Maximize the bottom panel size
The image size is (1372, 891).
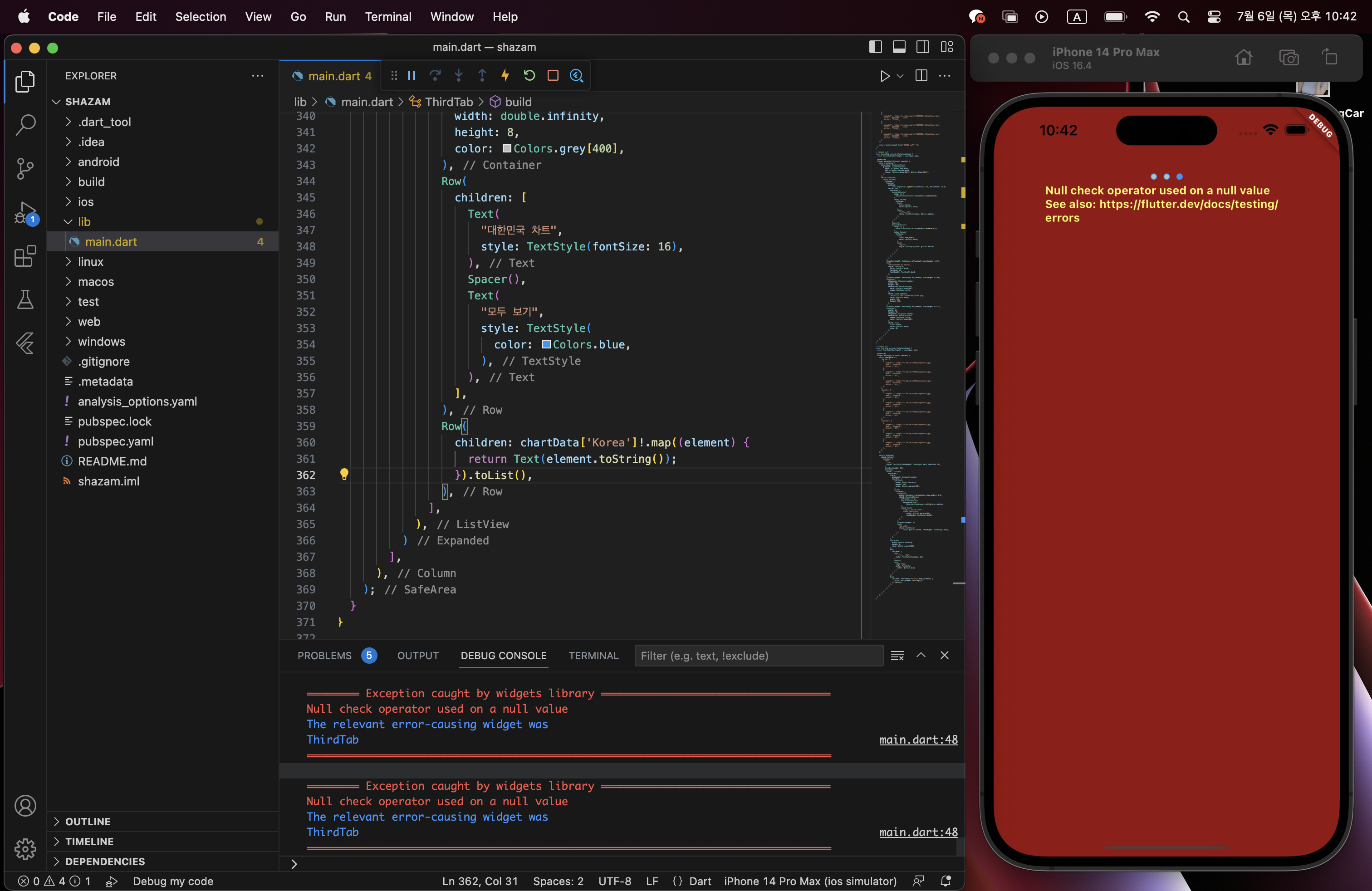[921, 655]
